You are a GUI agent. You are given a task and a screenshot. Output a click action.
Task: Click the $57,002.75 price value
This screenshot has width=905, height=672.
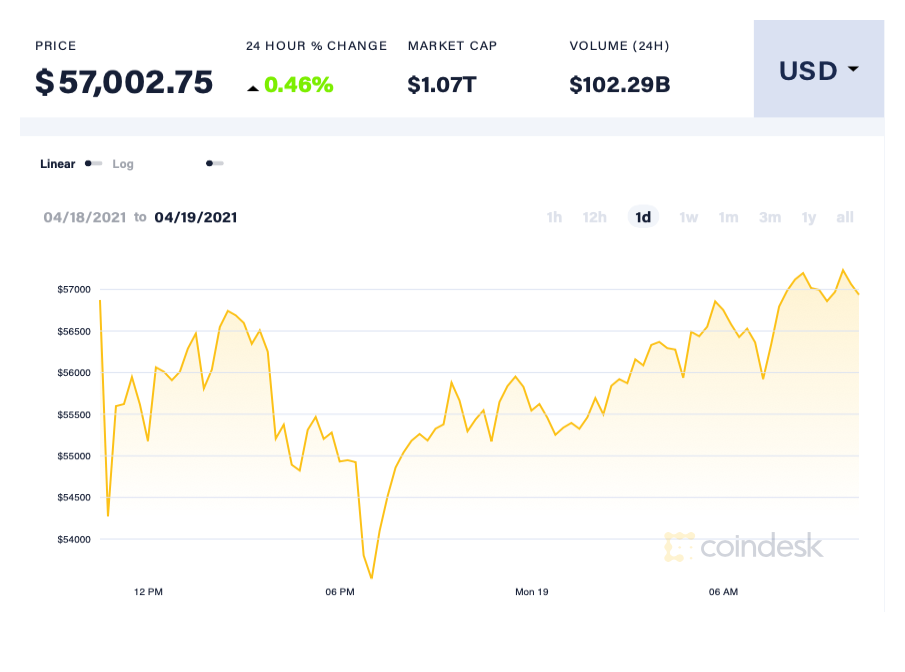(124, 82)
